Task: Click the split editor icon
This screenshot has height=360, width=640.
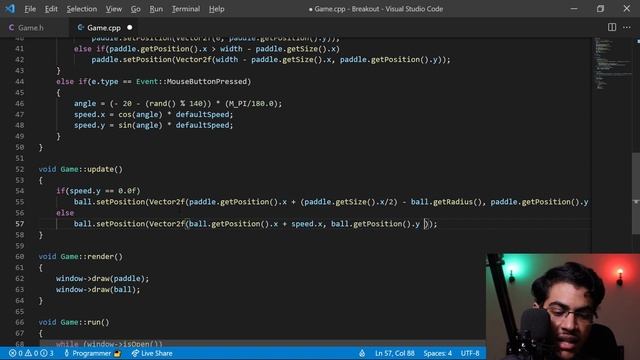Action: pos(612,27)
